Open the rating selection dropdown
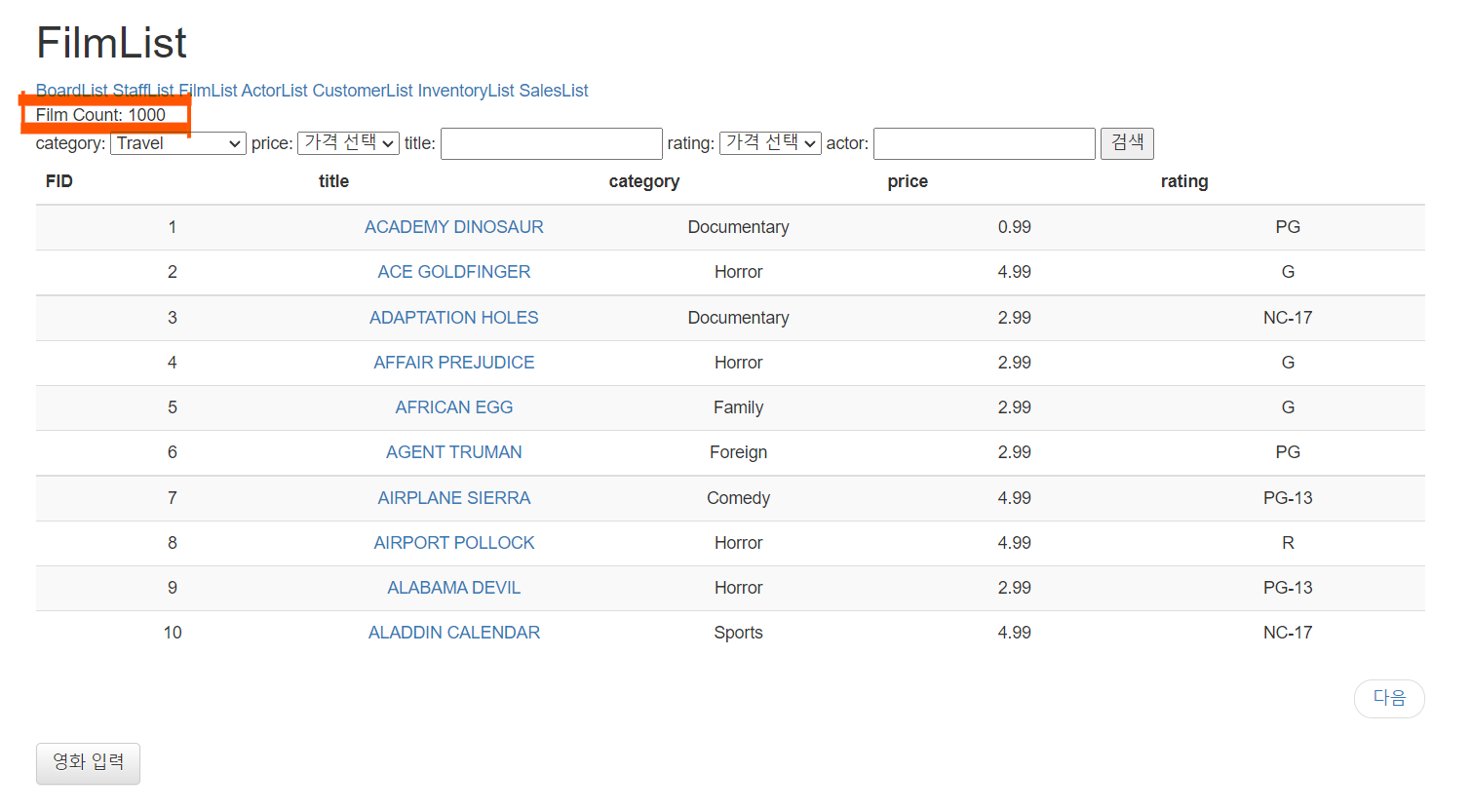The image size is (1471, 812). click(x=770, y=143)
